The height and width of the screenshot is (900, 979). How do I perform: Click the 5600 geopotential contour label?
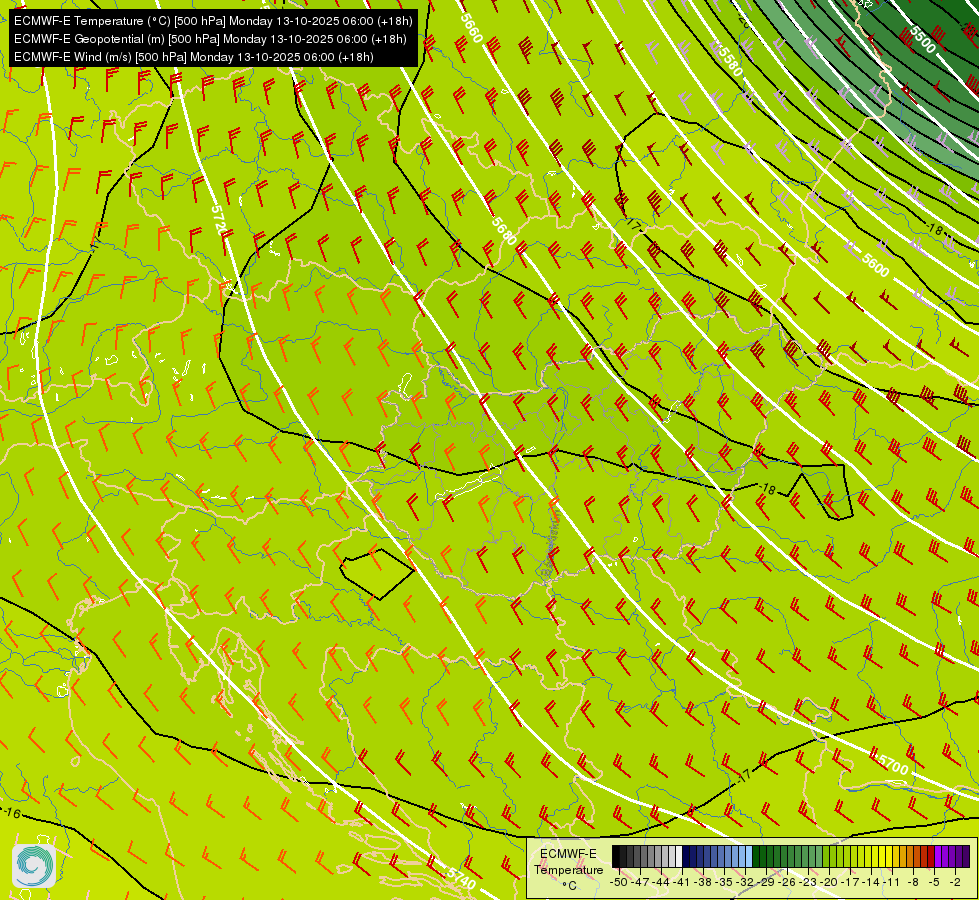tap(875, 264)
